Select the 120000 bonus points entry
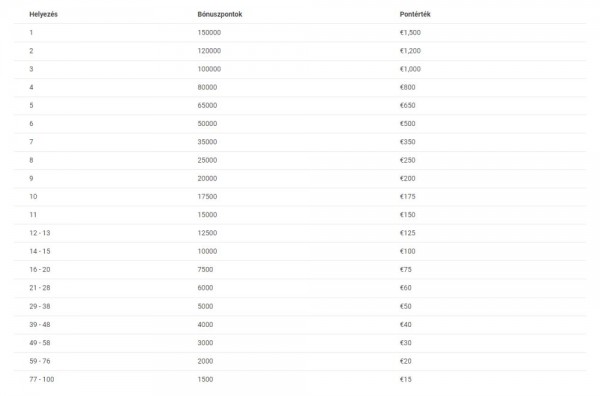 coord(209,51)
